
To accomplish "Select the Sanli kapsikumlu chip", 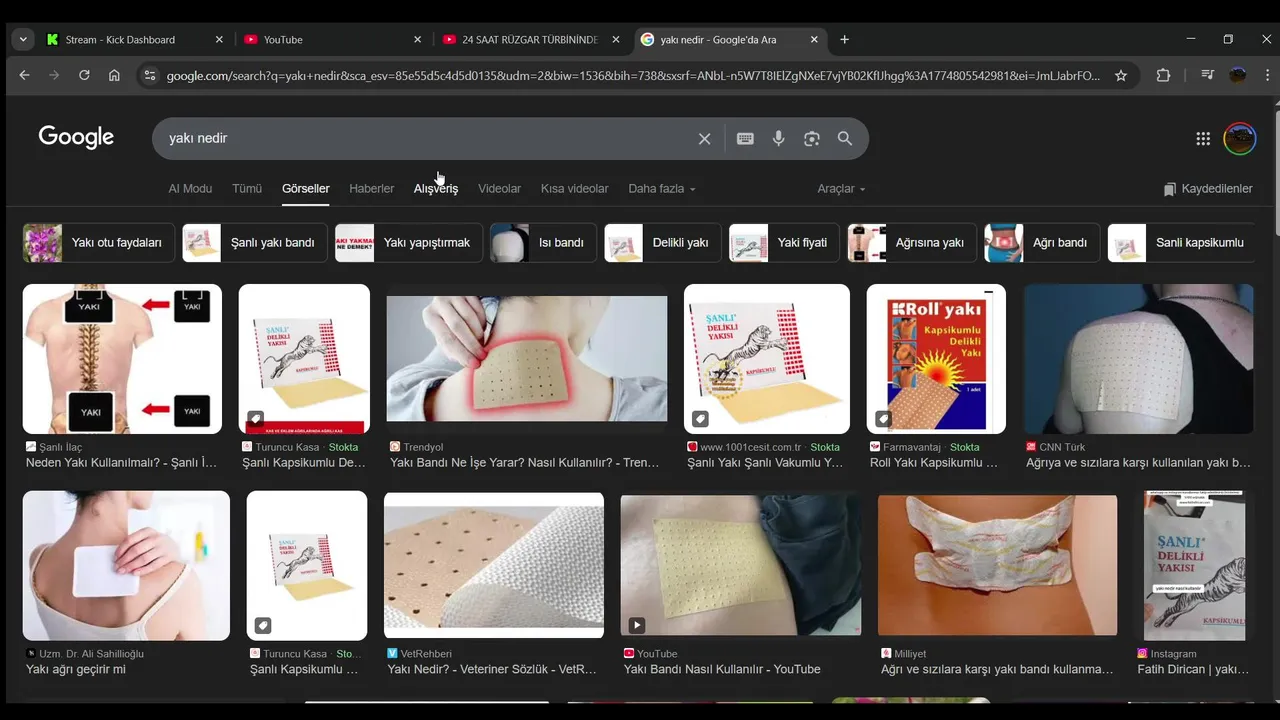I will coord(1182,243).
